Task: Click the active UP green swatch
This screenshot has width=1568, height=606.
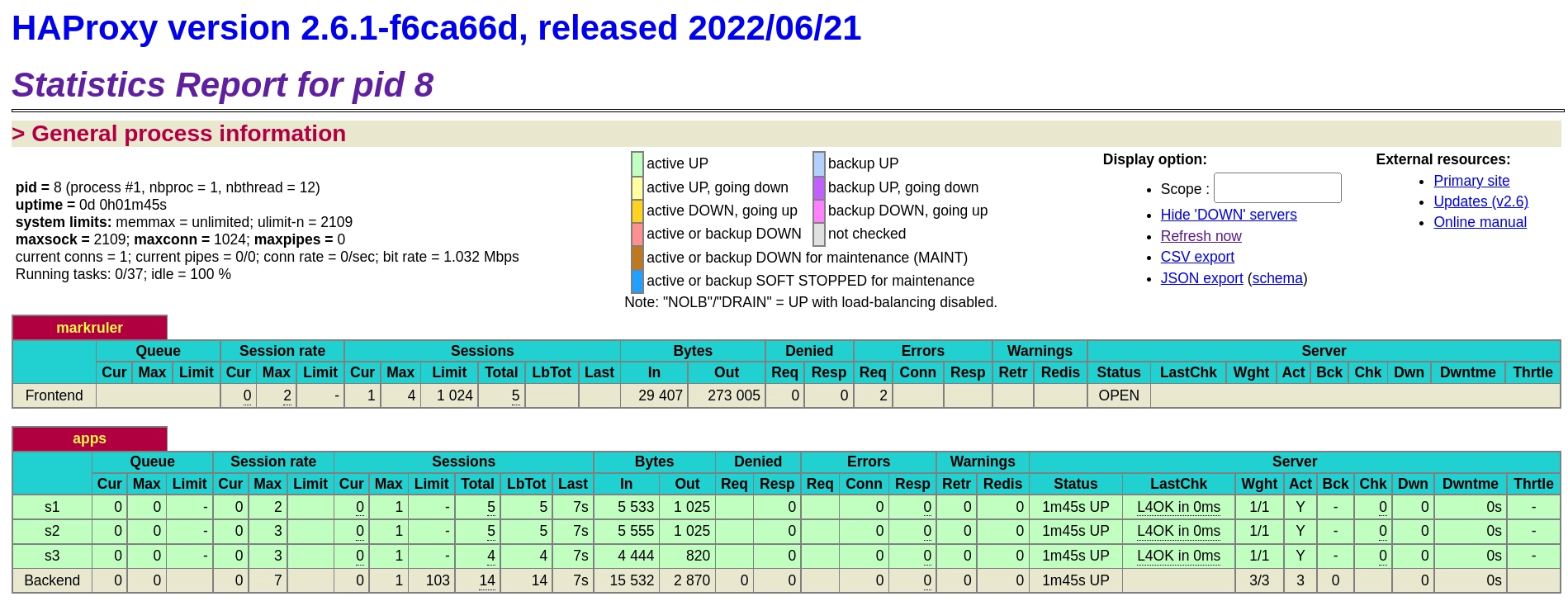Action: tap(637, 163)
